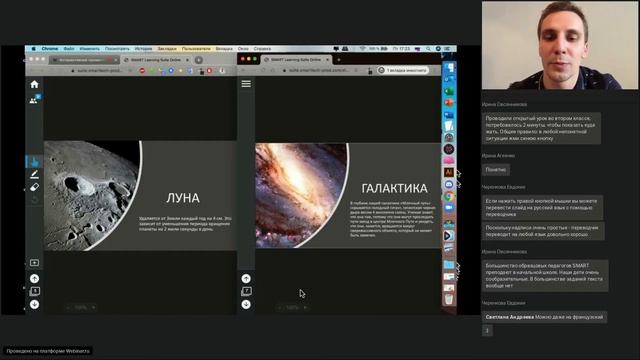640x360 pixels.
Task: Click zoom in plus in right window
Action: click(x=305, y=307)
